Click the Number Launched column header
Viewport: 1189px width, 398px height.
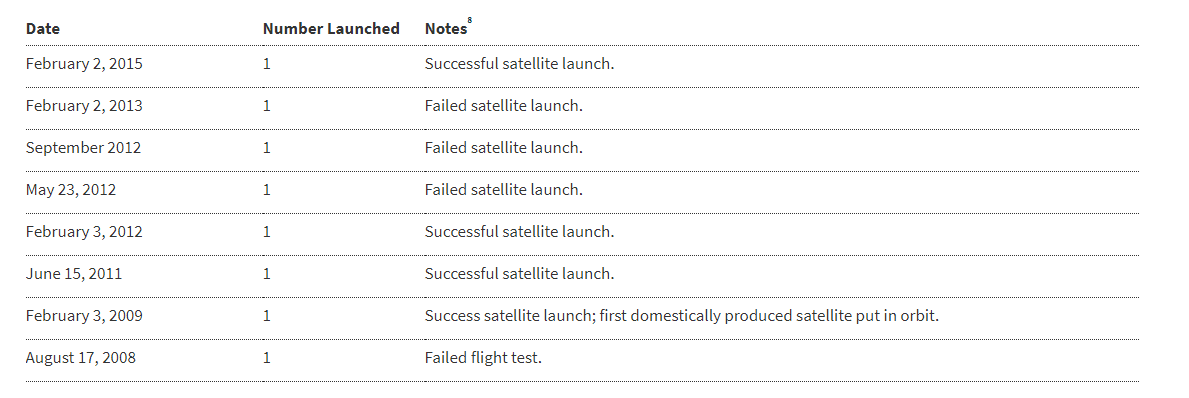point(331,29)
